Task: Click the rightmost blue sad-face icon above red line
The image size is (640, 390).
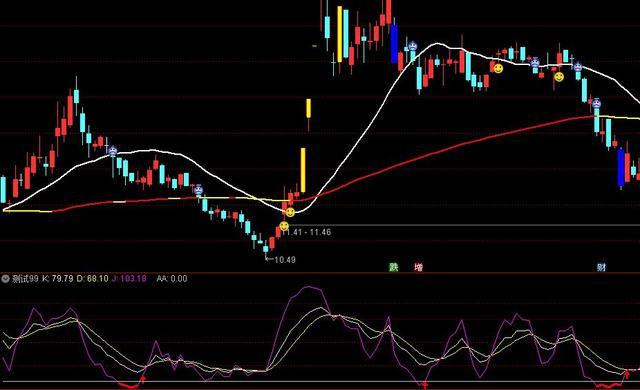Action: [x=597, y=103]
